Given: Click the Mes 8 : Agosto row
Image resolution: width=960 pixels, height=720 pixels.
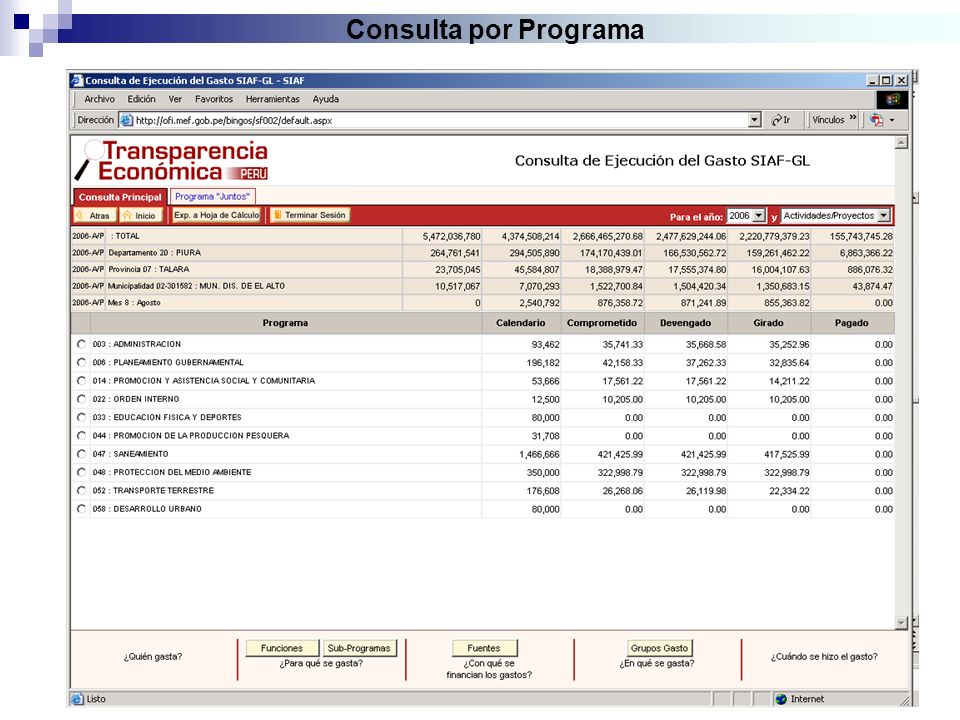Looking at the screenshot, I should (482, 302).
